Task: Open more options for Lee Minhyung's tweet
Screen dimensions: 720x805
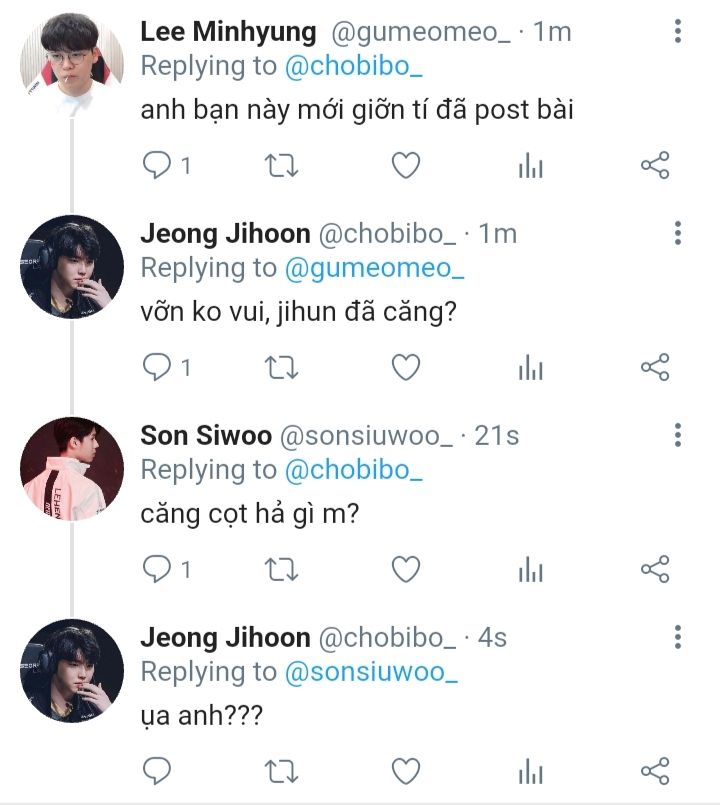Action: tap(678, 32)
